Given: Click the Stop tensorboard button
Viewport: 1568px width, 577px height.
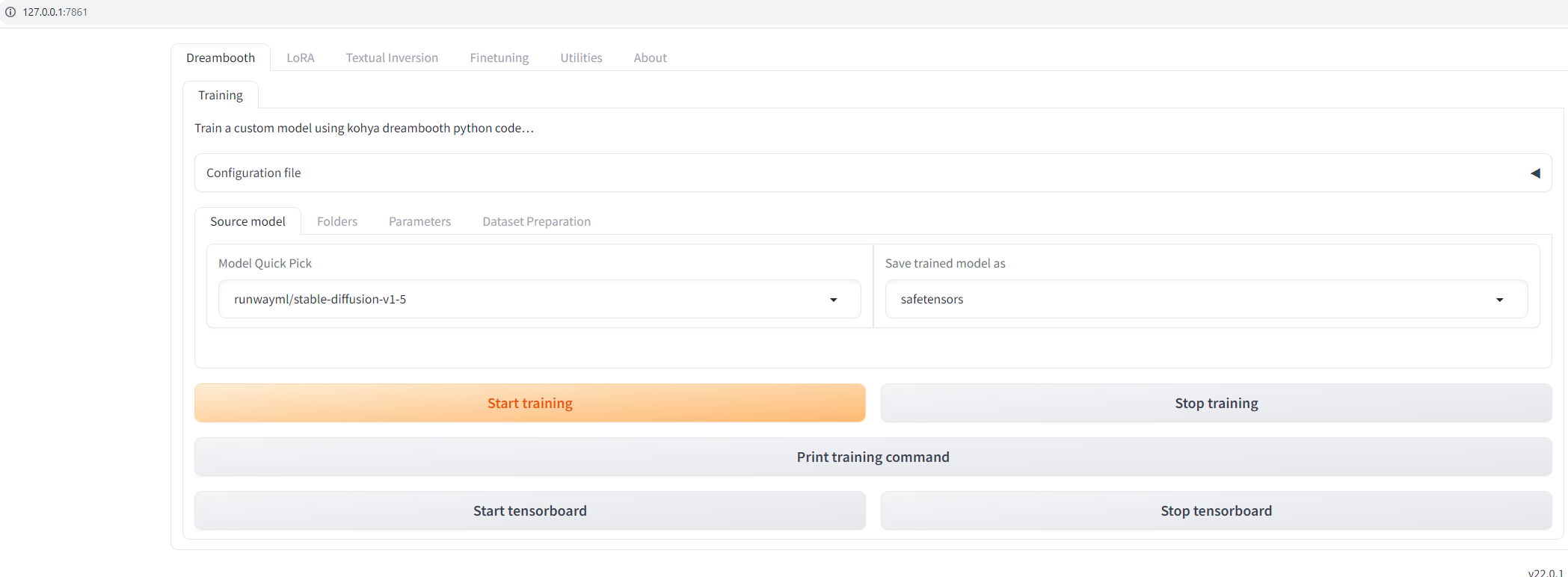Looking at the screenshot, I should pos(1217,510).
